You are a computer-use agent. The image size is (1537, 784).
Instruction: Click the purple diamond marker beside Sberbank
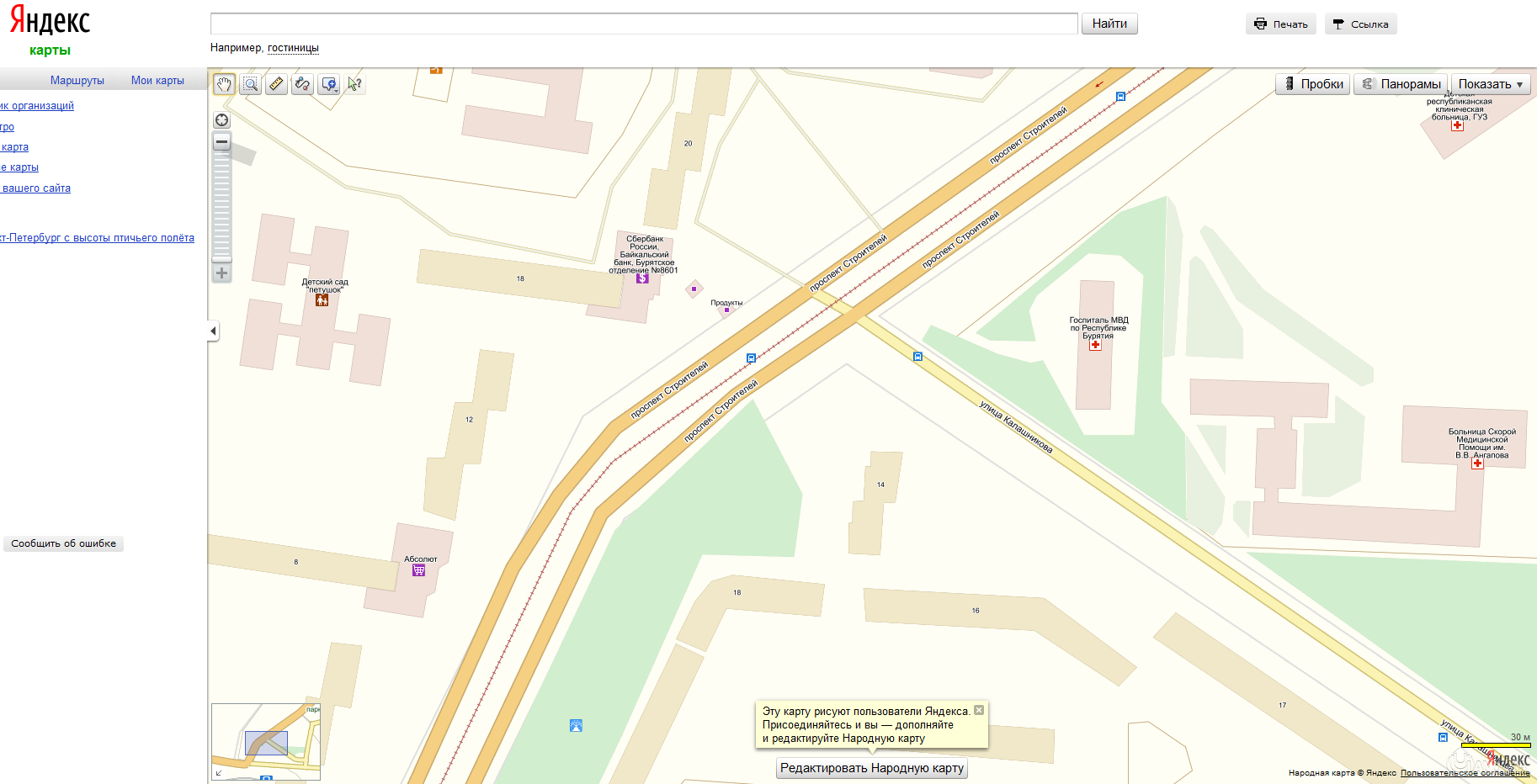click(694, 289)
